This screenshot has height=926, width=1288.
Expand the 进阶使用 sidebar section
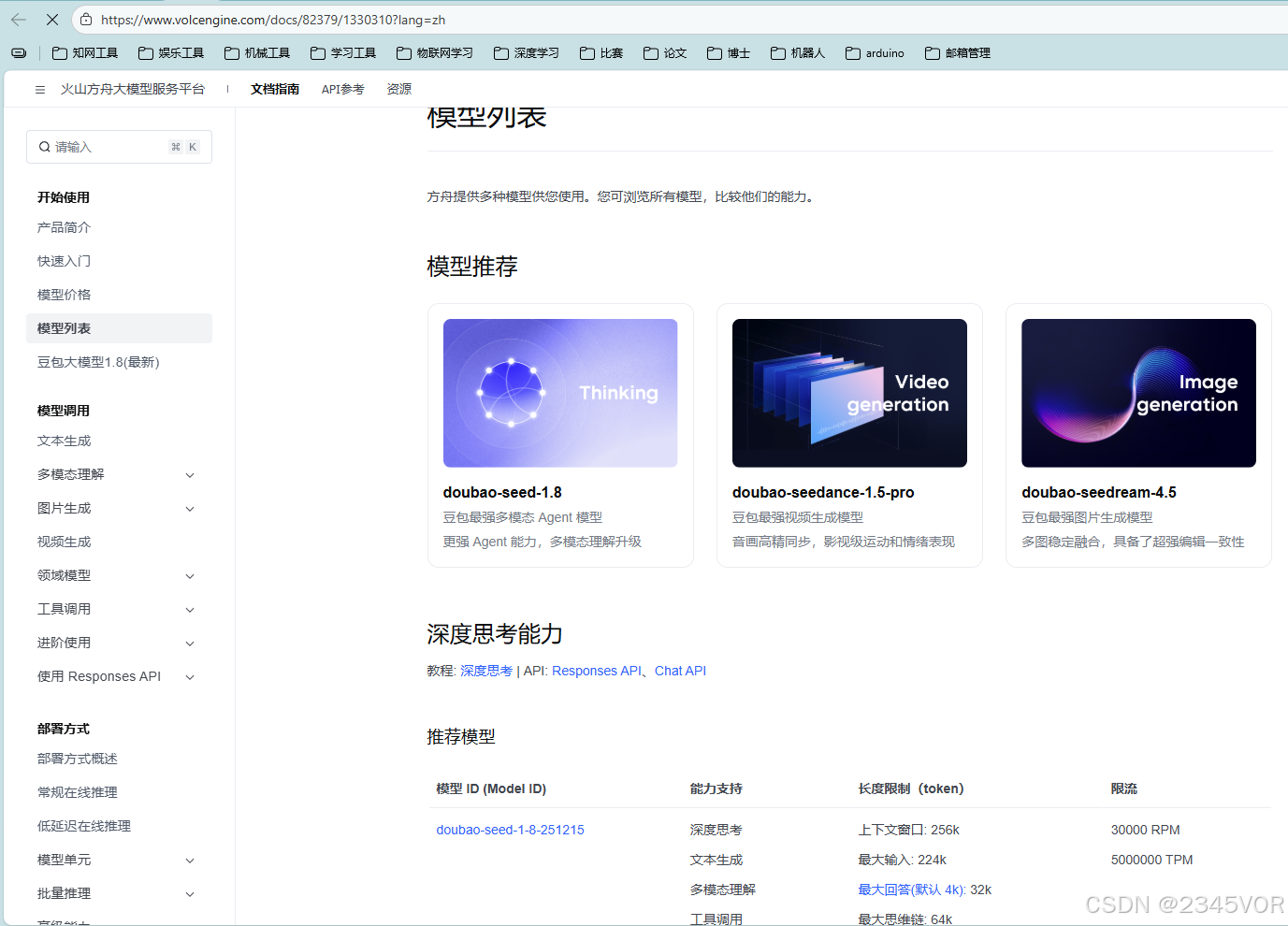pos(190,644)
